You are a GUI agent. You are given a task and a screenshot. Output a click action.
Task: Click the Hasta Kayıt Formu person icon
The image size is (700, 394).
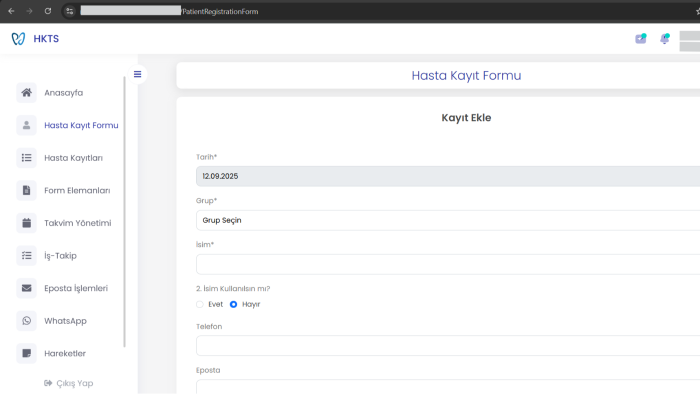26,125
